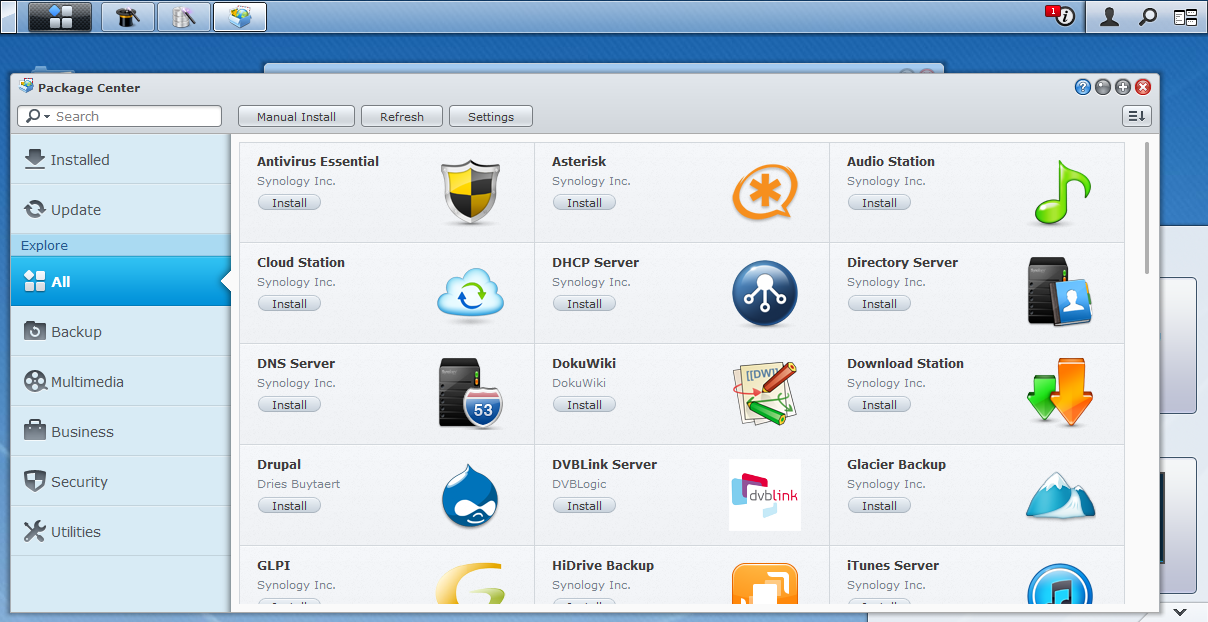The image size is (1208, 622).
Task: Browse the Multimedia category
Action: pos(121,381)
